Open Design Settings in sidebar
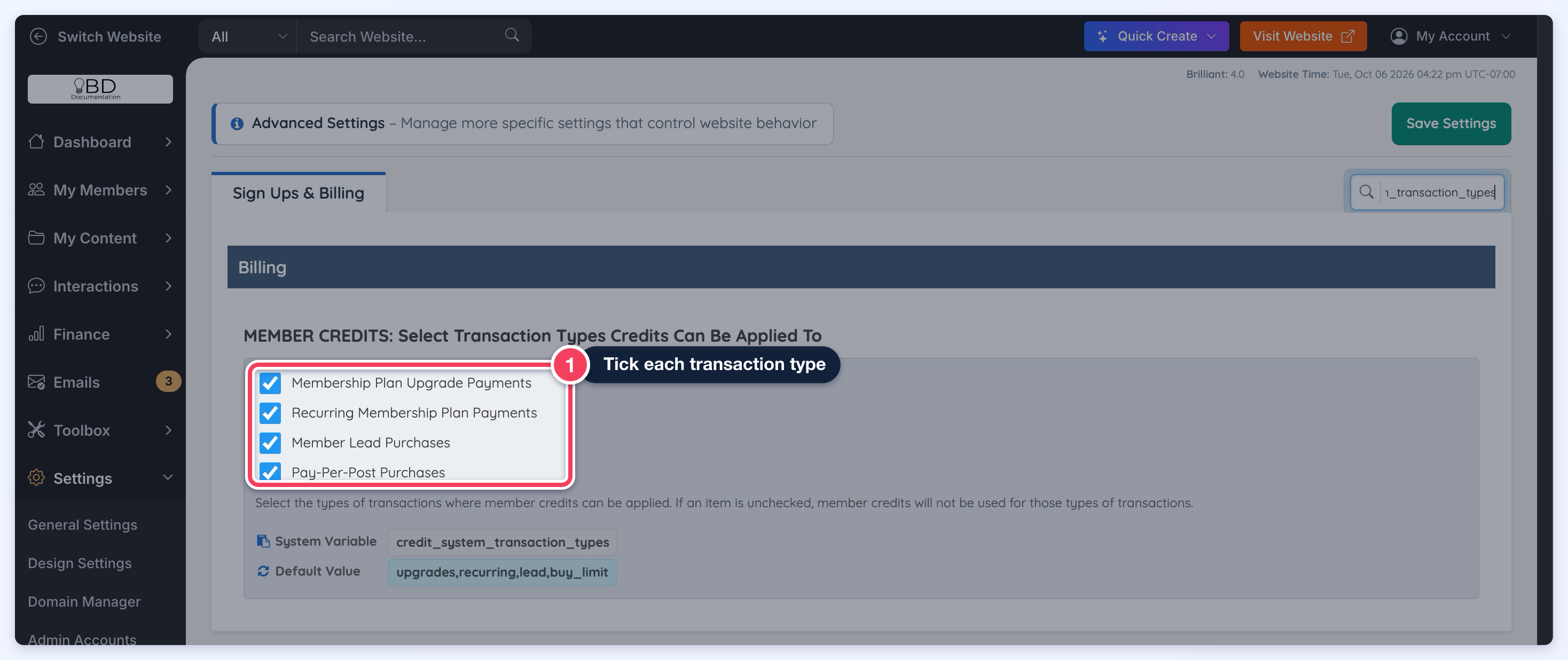The image size is (1568, 660). pos(80,563)
